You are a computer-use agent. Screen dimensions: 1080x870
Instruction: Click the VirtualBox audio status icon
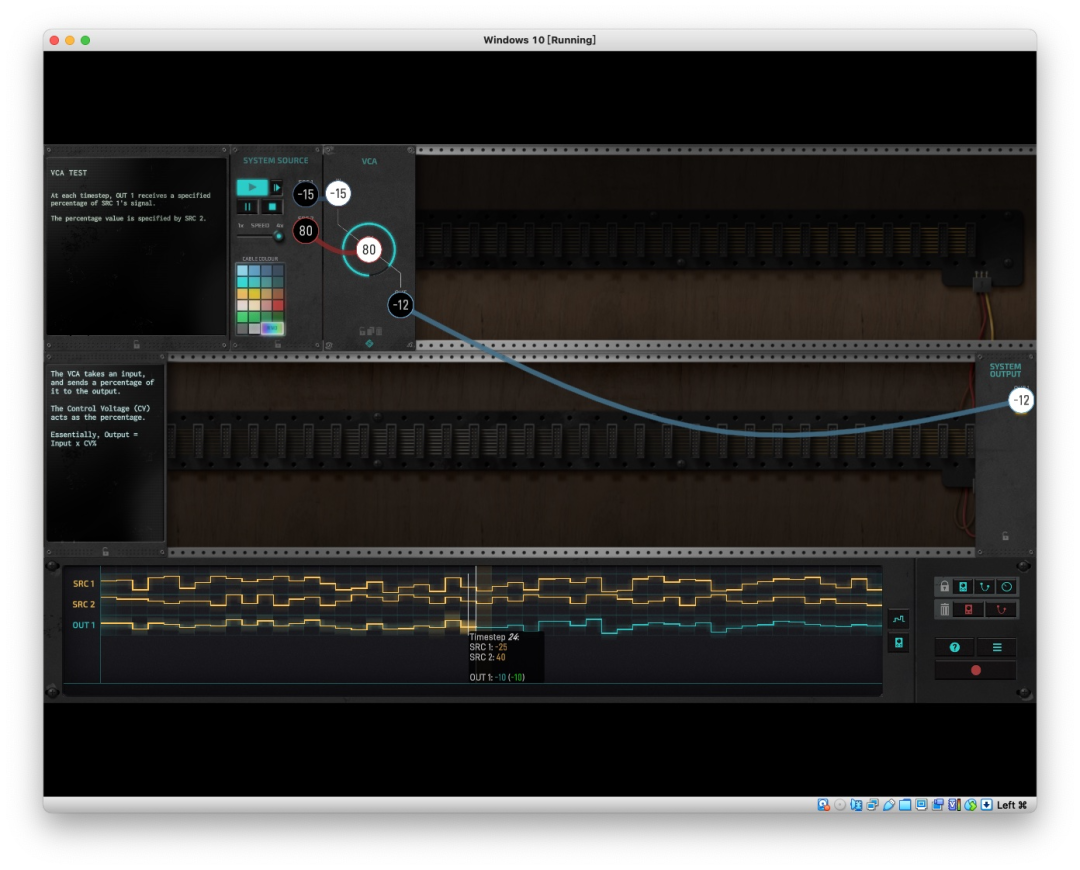point(856,805)
